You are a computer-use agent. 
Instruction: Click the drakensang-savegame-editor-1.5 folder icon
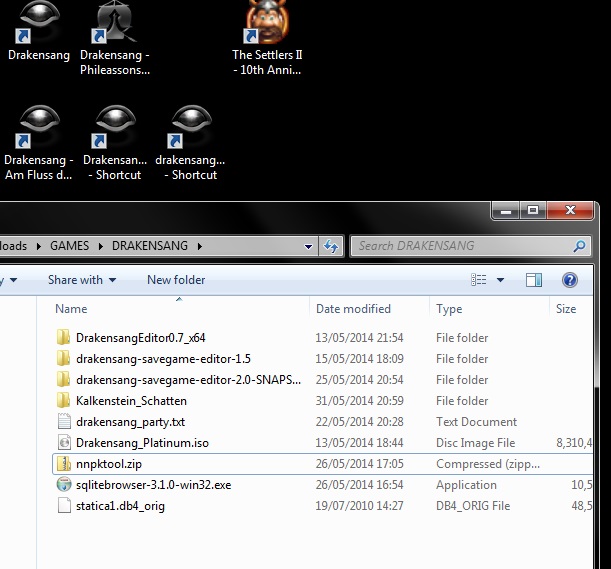(64, 358)
